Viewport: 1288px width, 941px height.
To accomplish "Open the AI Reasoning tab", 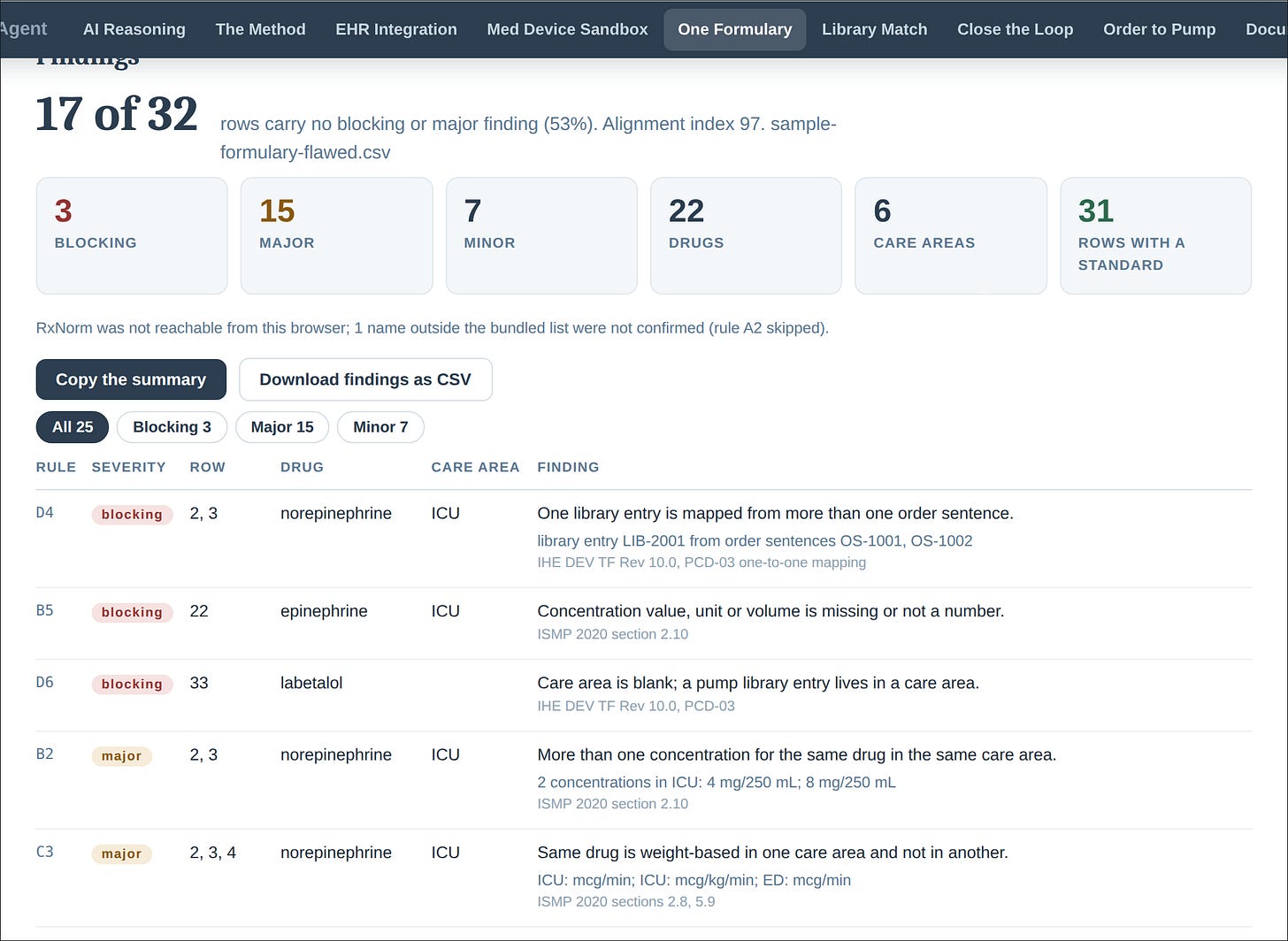I will (x=134, y=29).
